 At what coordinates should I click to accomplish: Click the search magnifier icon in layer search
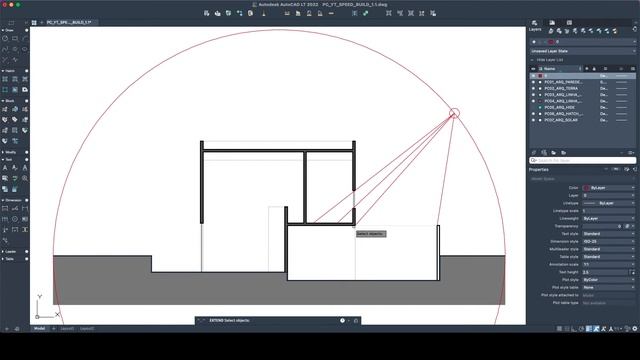pyautogui.click(x=534, y=160)
